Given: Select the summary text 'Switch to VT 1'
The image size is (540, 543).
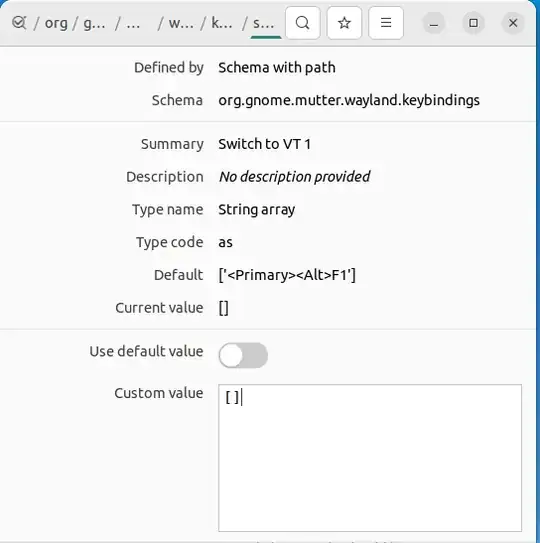Looking at the screenshot, I should coord(264,144).
